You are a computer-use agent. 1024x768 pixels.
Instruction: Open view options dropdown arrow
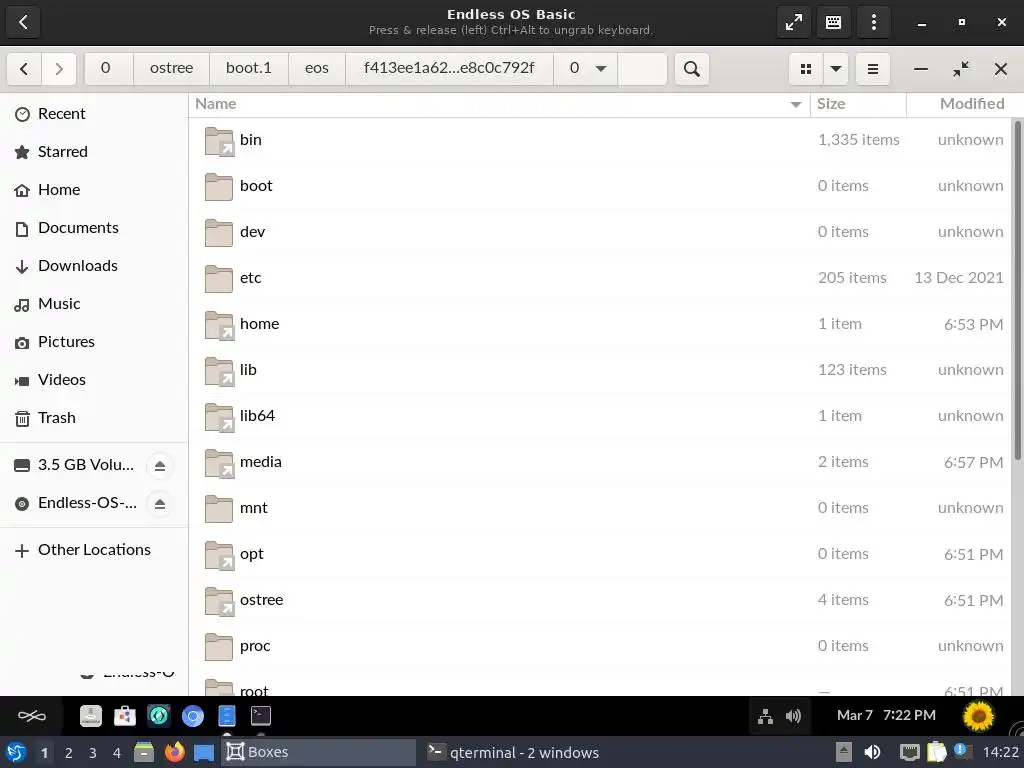tap(835, 69)
